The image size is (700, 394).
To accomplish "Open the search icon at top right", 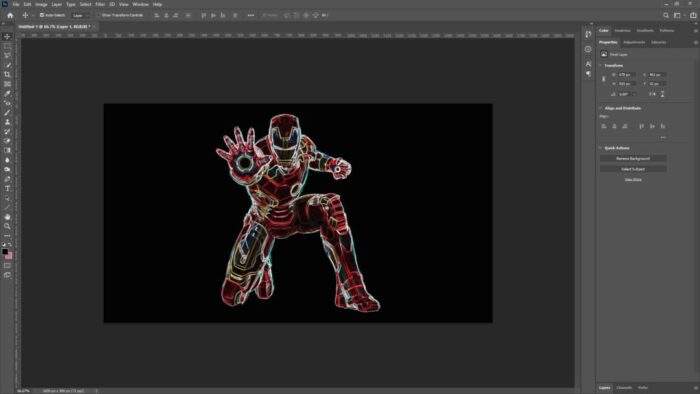I will coord(666,15).
